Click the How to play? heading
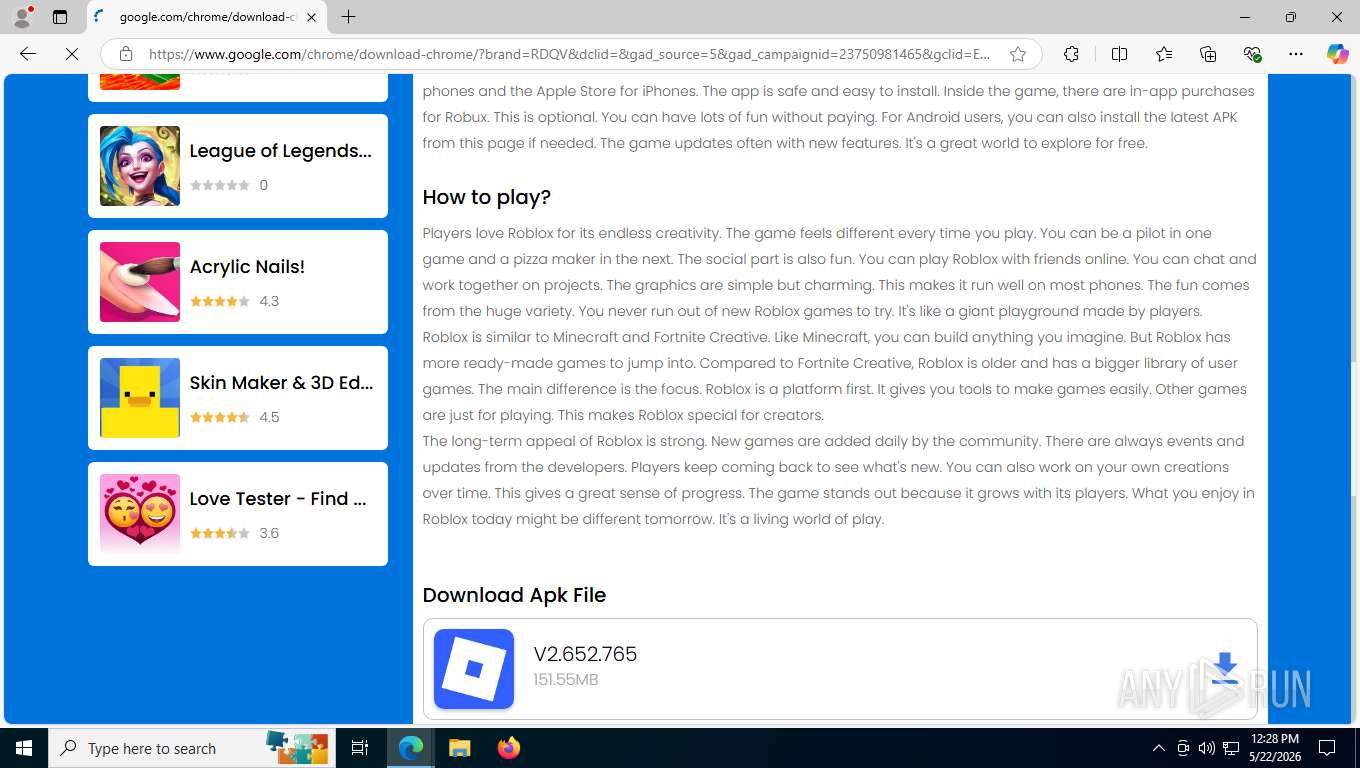 (x=487, y=197)
